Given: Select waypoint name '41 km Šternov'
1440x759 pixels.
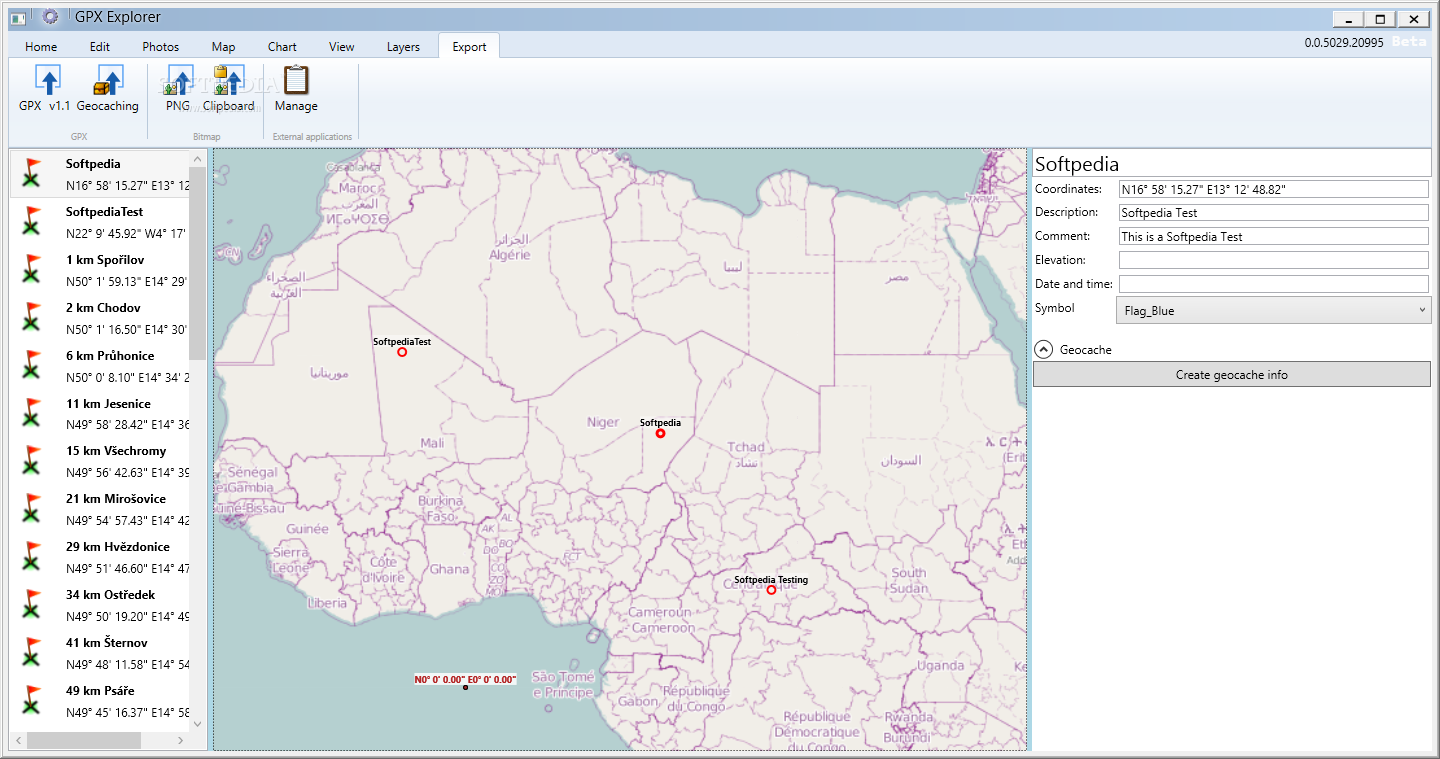Looking at the screenshot, I should [x=107, y=643].
